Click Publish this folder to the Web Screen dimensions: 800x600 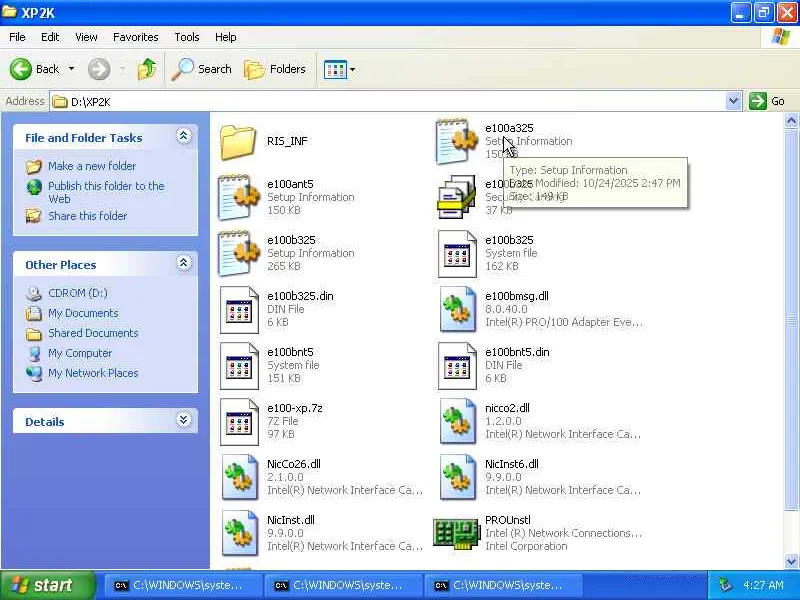coord(106,192)
